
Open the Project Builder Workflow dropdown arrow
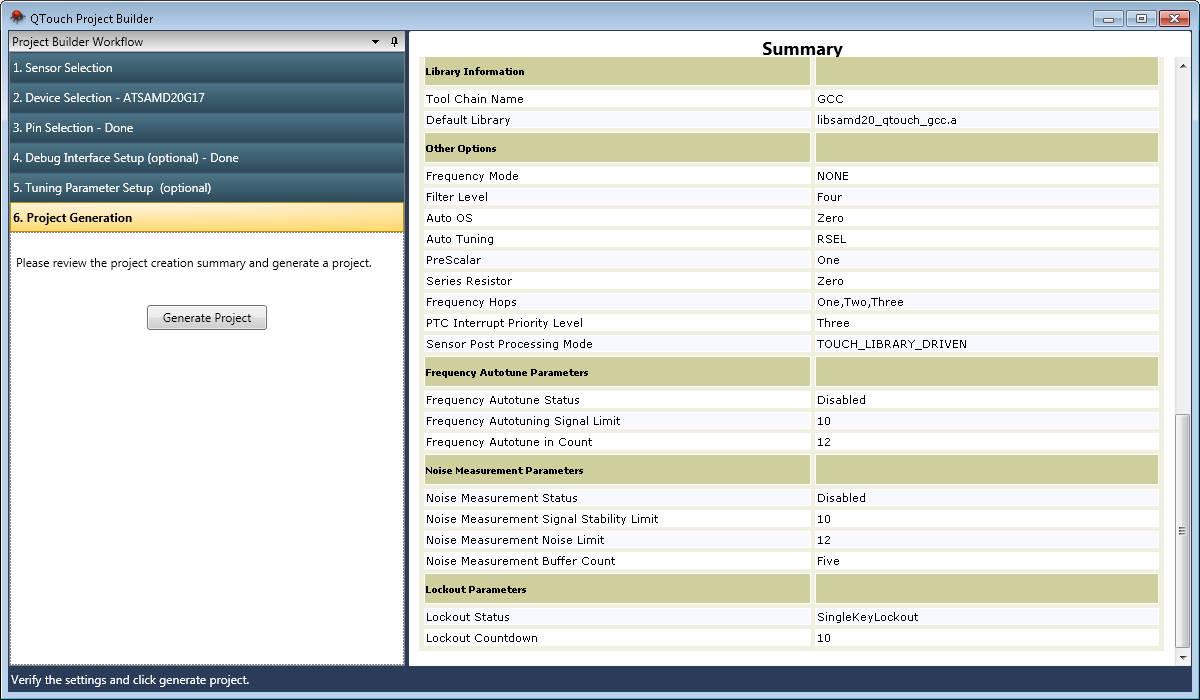[376, 42]
